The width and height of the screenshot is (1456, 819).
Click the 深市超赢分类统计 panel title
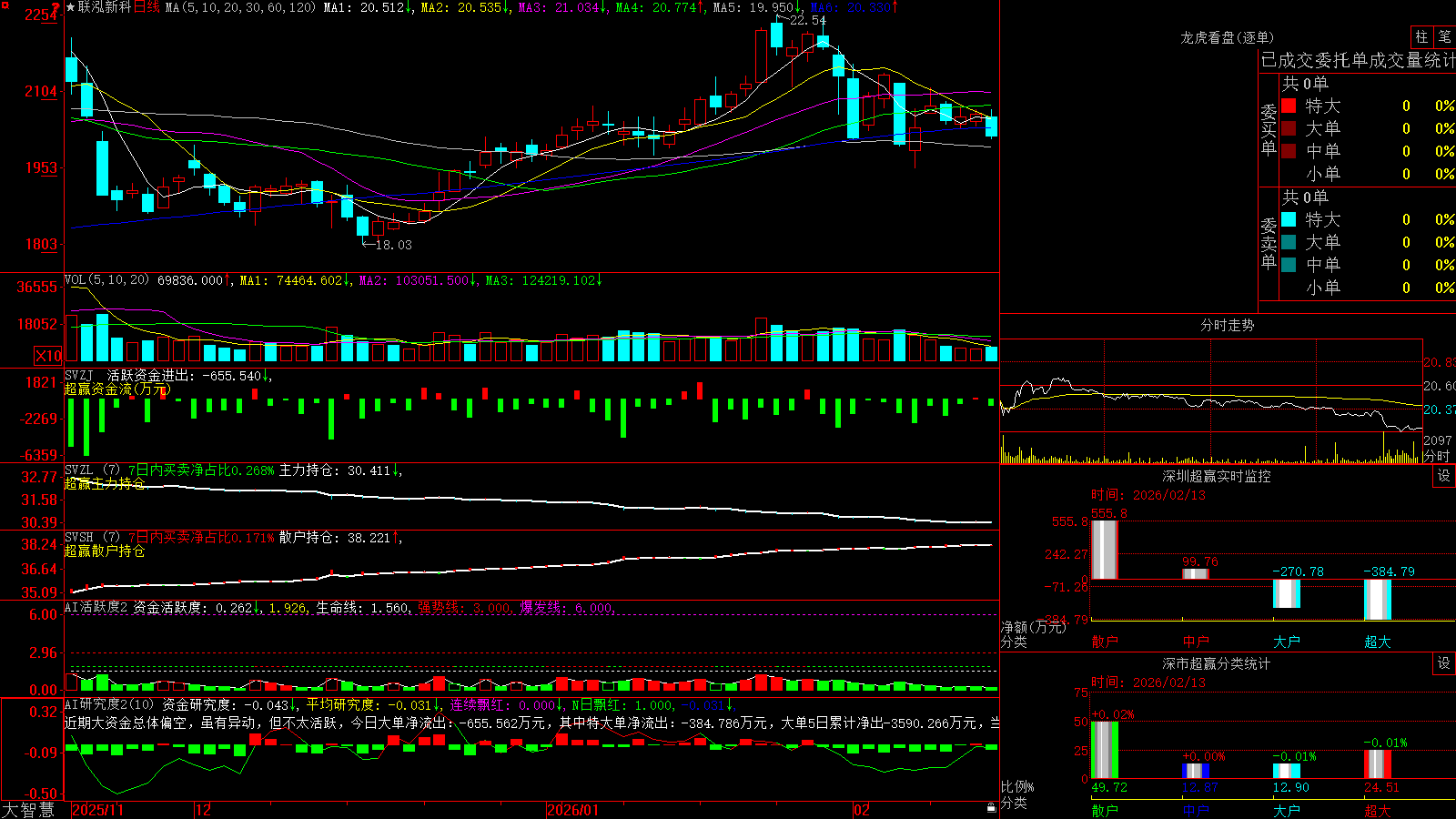(1216, 663)
